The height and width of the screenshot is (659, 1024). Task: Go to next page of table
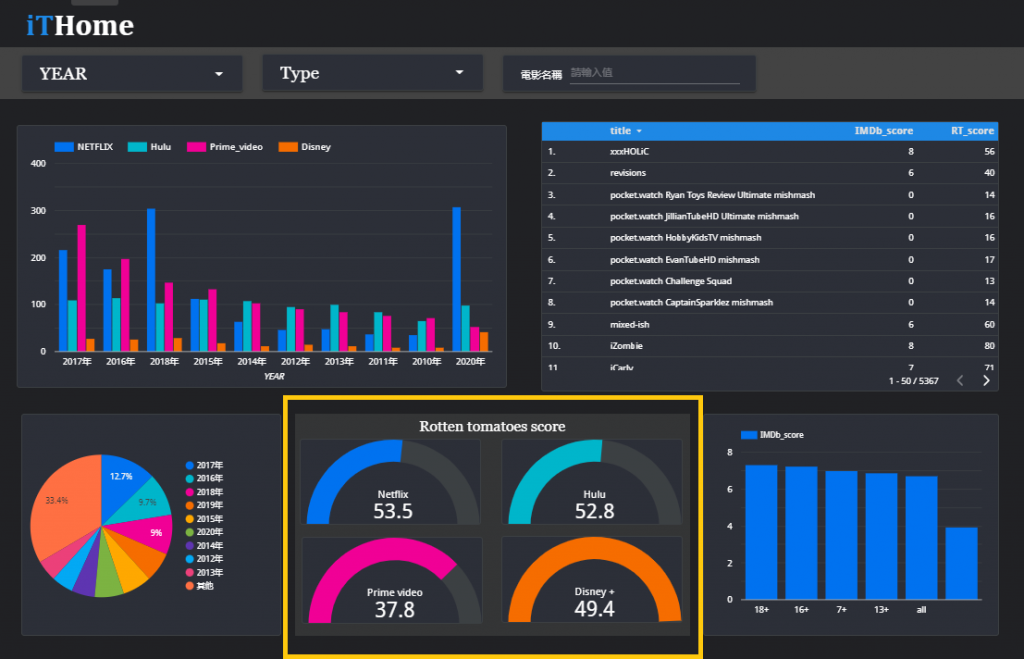[986, 381]
